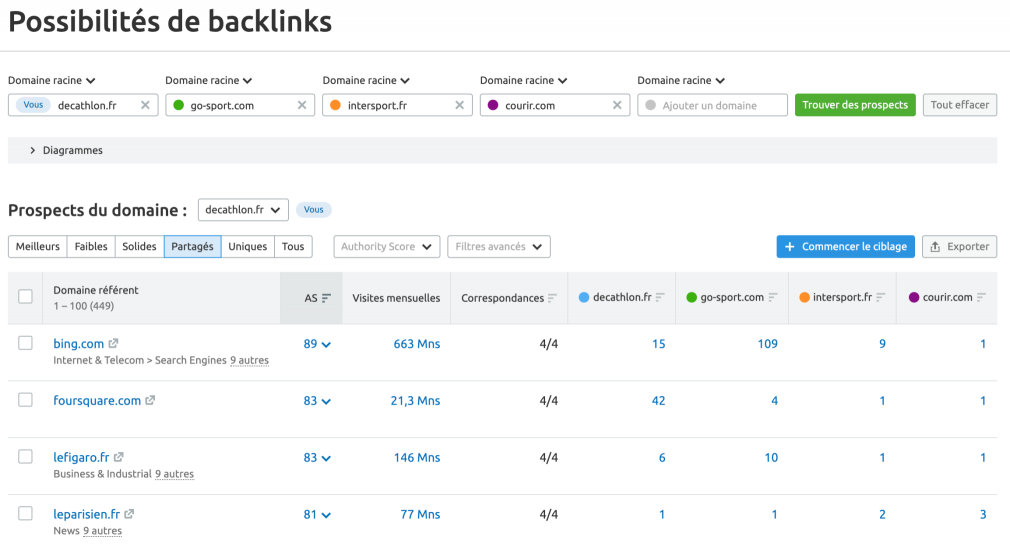Image resolution: width=1010 pixels, height=547 pixels.
Task: Click Tout effacer button
Action: coord(960,105)
